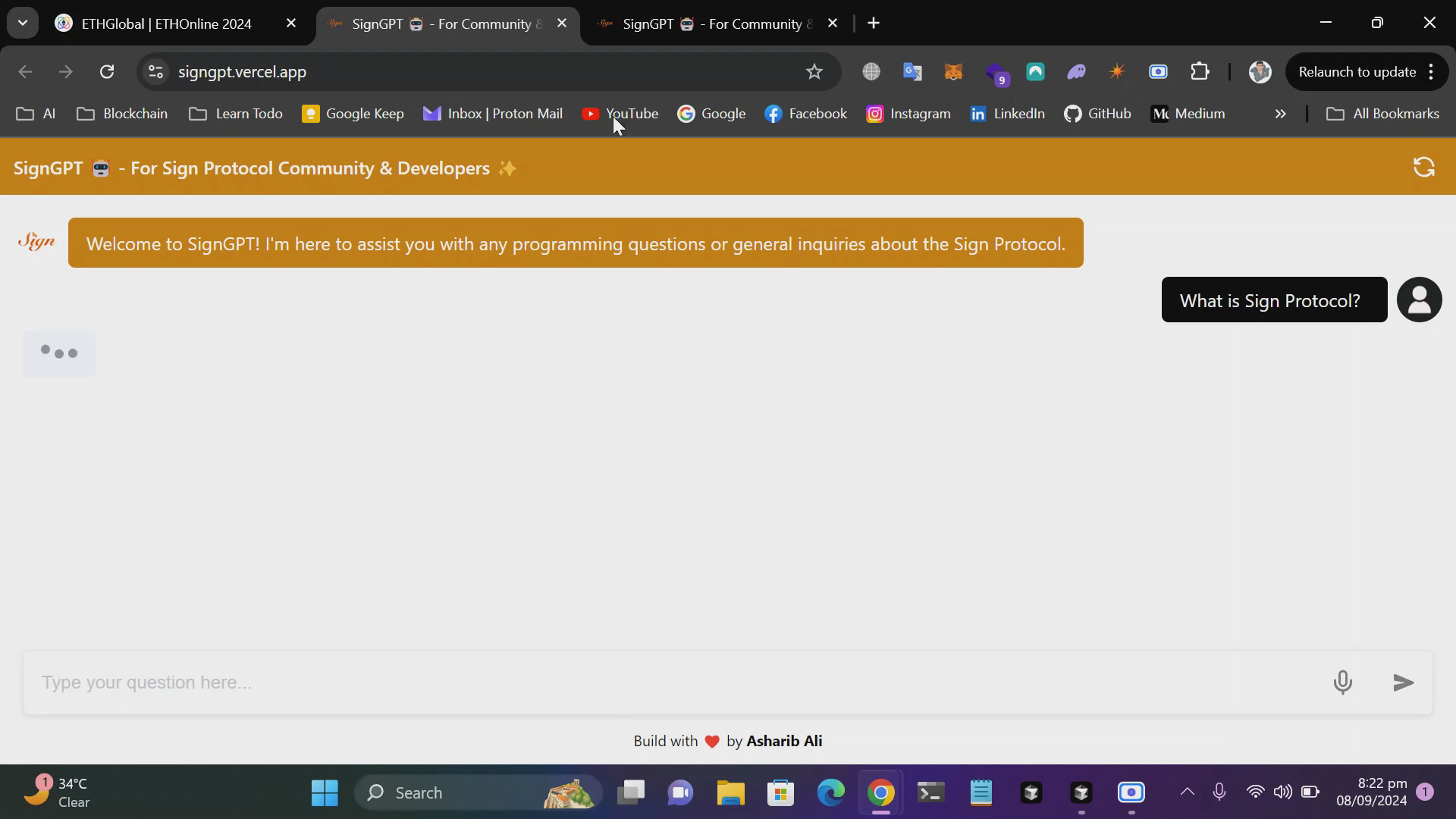Go back to the previous page
Image resolution: width=1456 pixels, height=819 pixels.
(25, 72)
